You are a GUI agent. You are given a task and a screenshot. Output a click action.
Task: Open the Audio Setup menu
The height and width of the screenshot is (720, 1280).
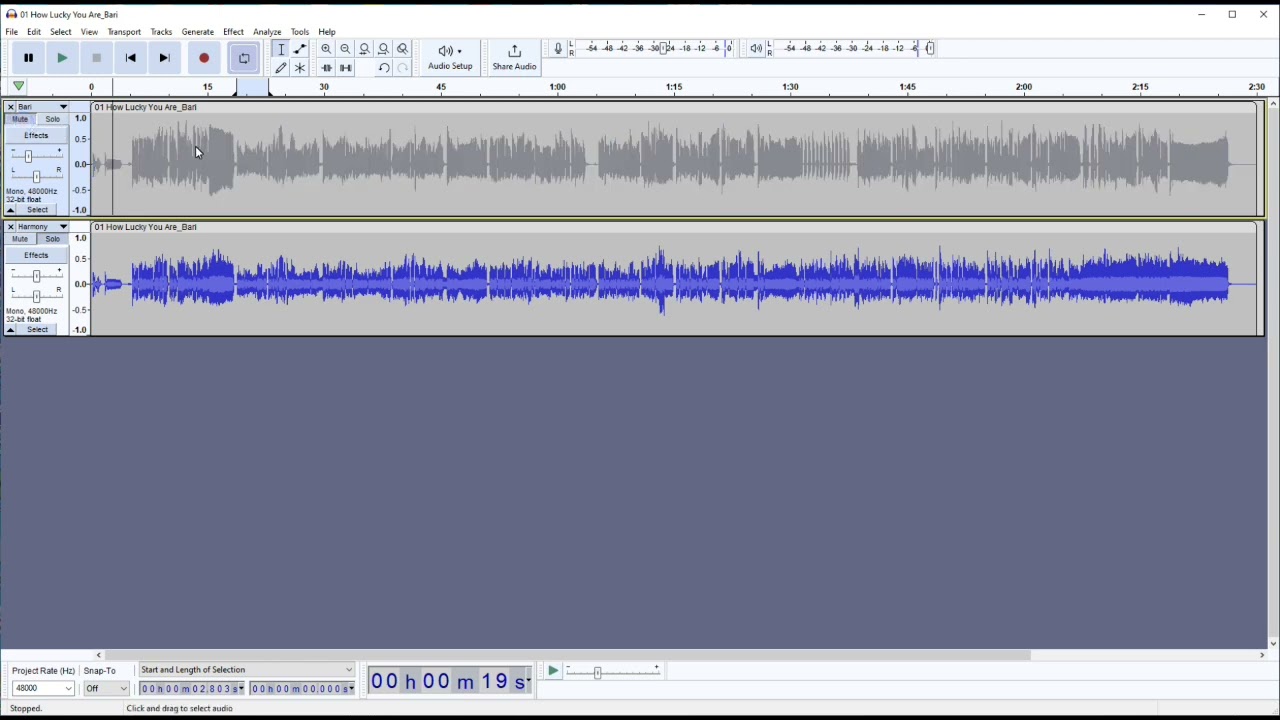pyautogui.click(x=450, y=58)
